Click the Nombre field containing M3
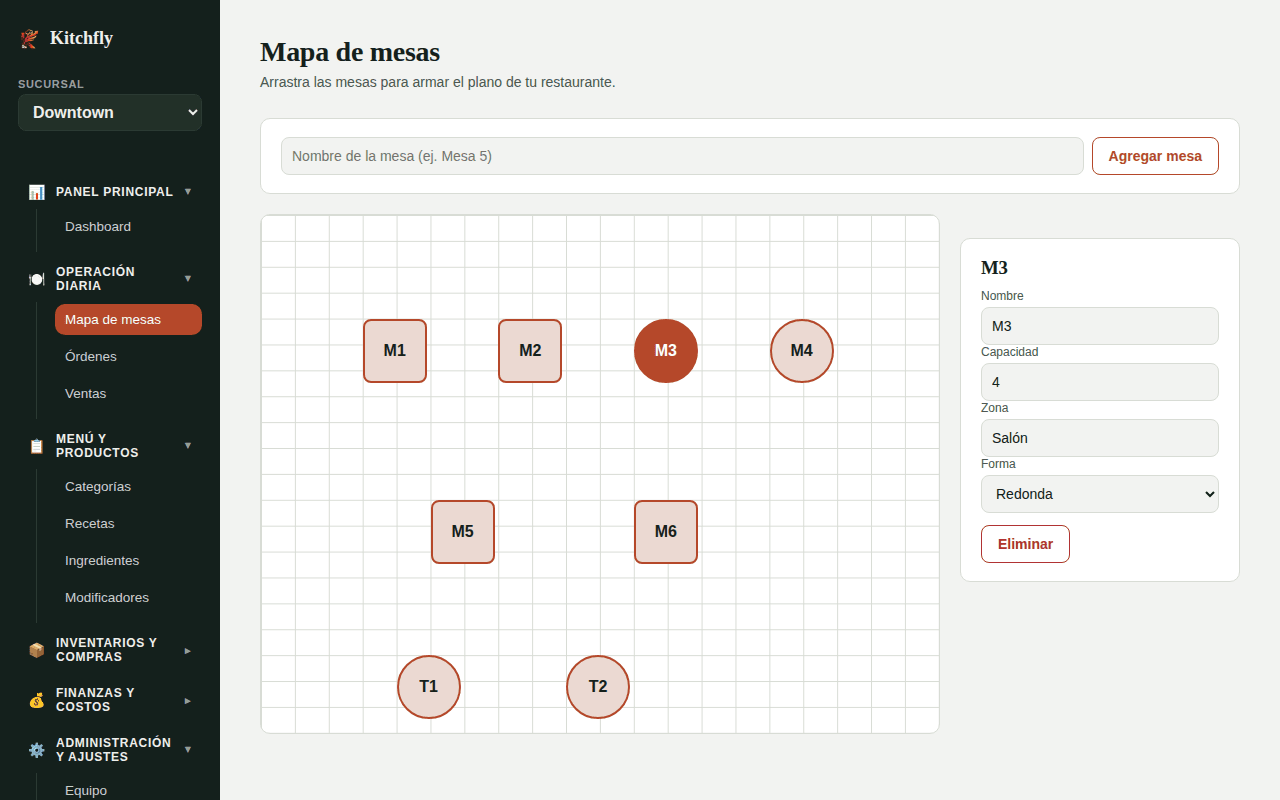Viewport: 1280px width, 800px height. click(1100, 326)
